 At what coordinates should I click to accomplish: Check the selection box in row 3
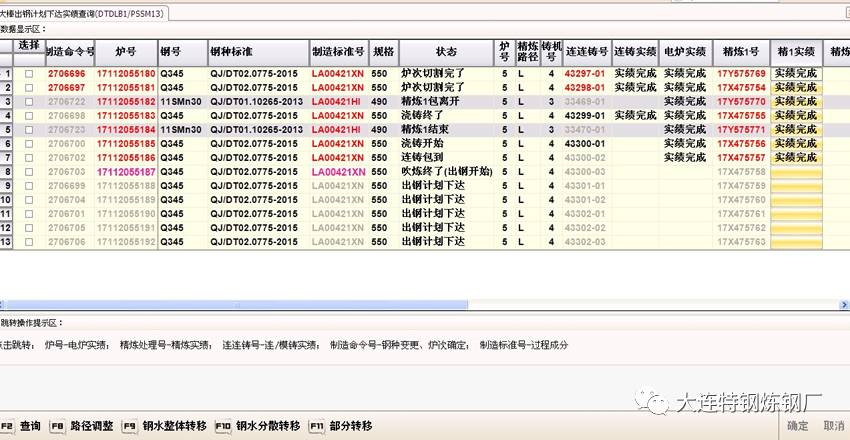point(29,102)
